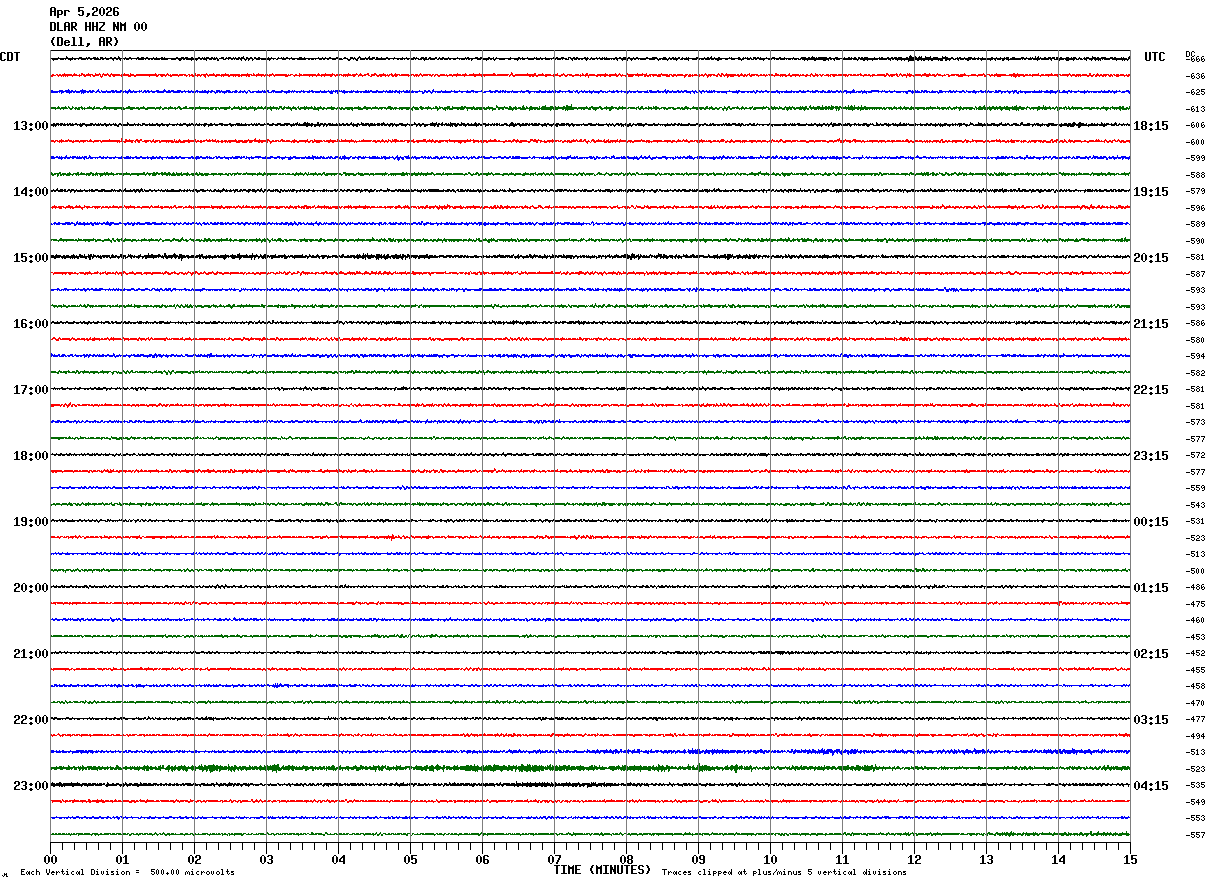Image resolution: width=1210 pixels, height=886 pixels.
Task: Click the location label "(Dell, AR)"
Action: pos(84,42)
